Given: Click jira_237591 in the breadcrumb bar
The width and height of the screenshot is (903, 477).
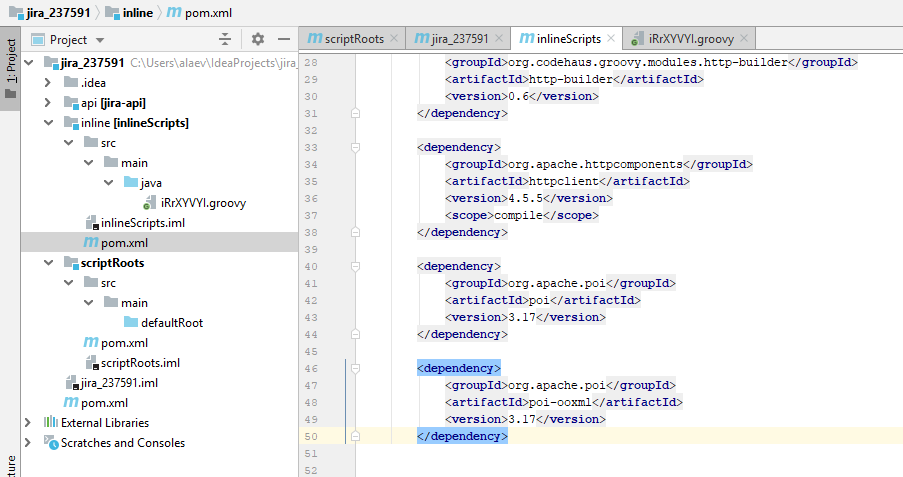Looking at the screenshot, I should coord(50,13).
